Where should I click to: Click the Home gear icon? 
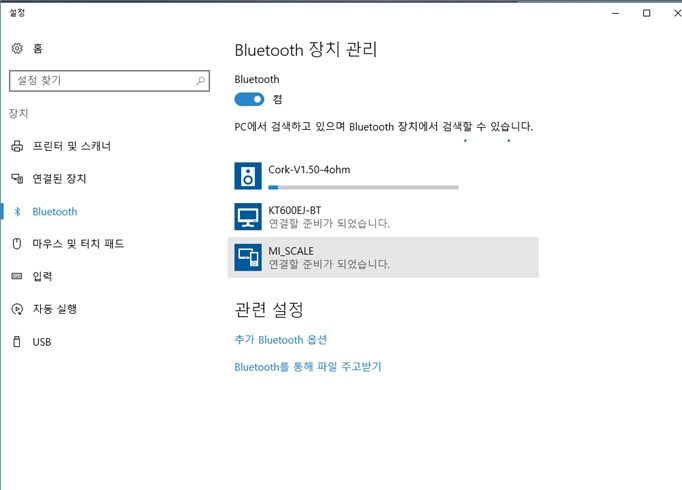coord(17,48)
